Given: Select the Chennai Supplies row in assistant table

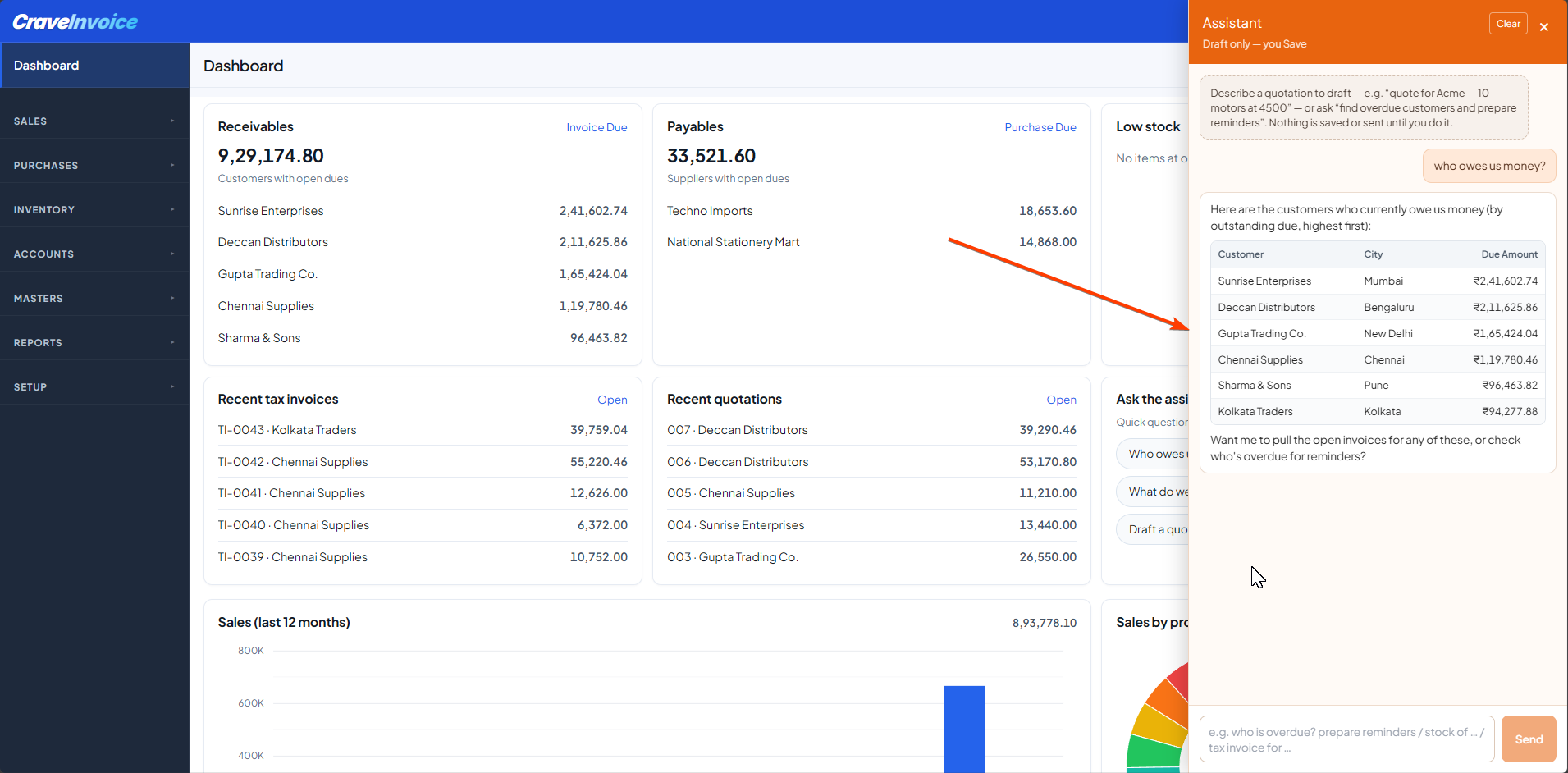Looking at the screenshot, I should coord(1378,359).
